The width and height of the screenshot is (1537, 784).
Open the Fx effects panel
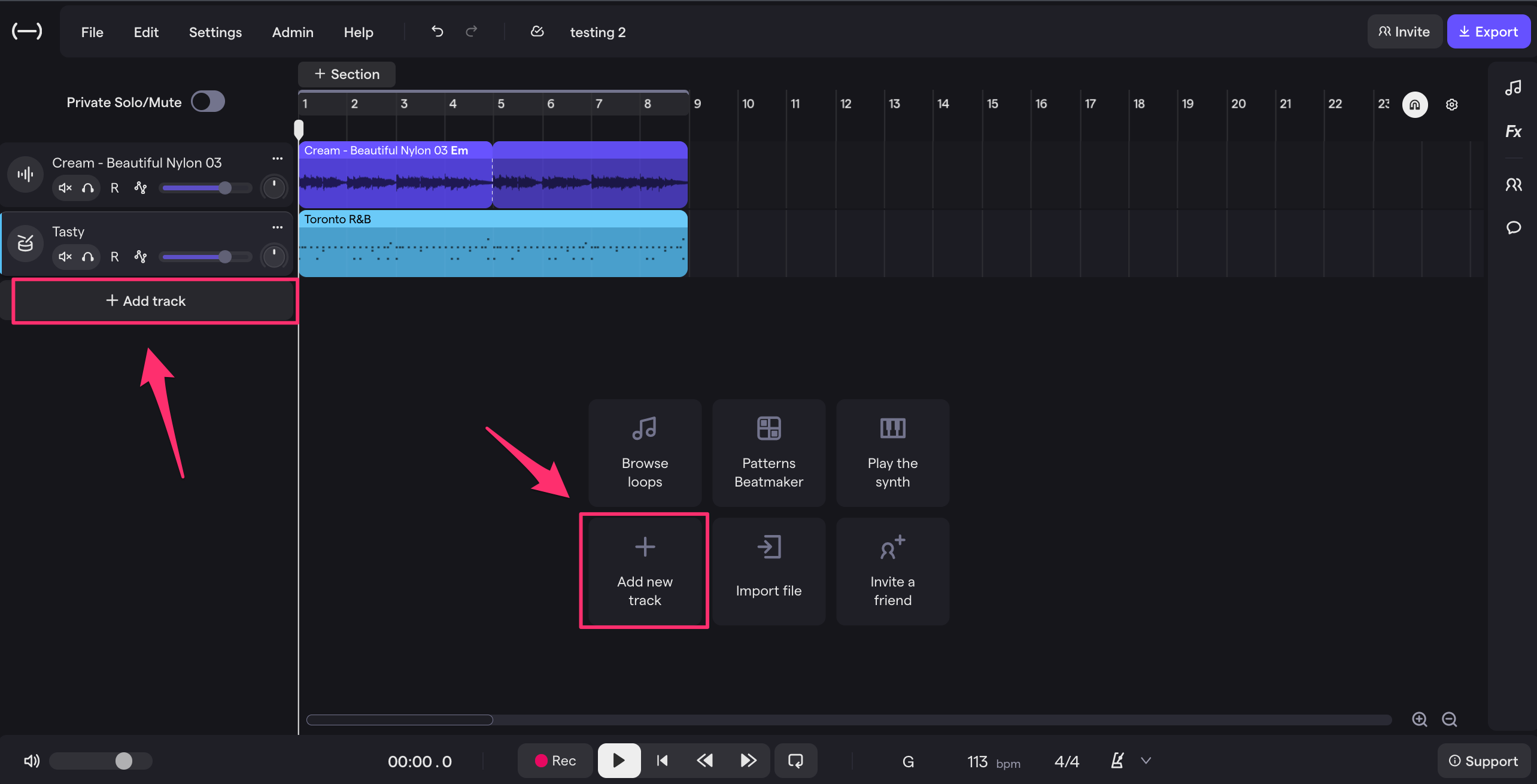(1513, 132)
